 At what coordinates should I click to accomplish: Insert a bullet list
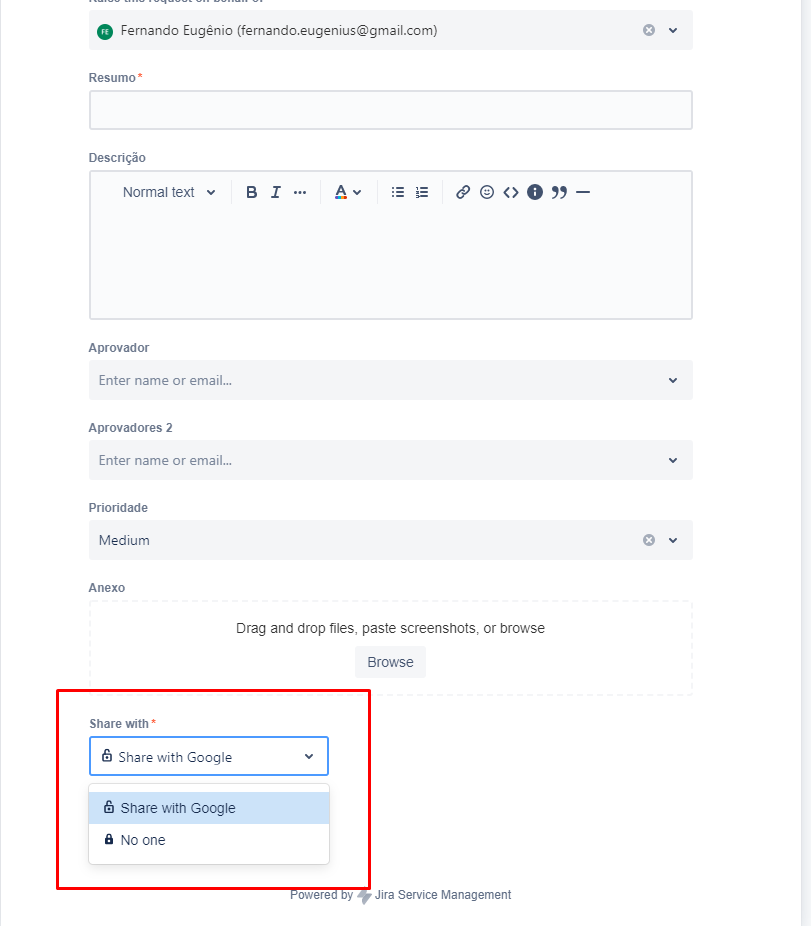pos(398,192)
